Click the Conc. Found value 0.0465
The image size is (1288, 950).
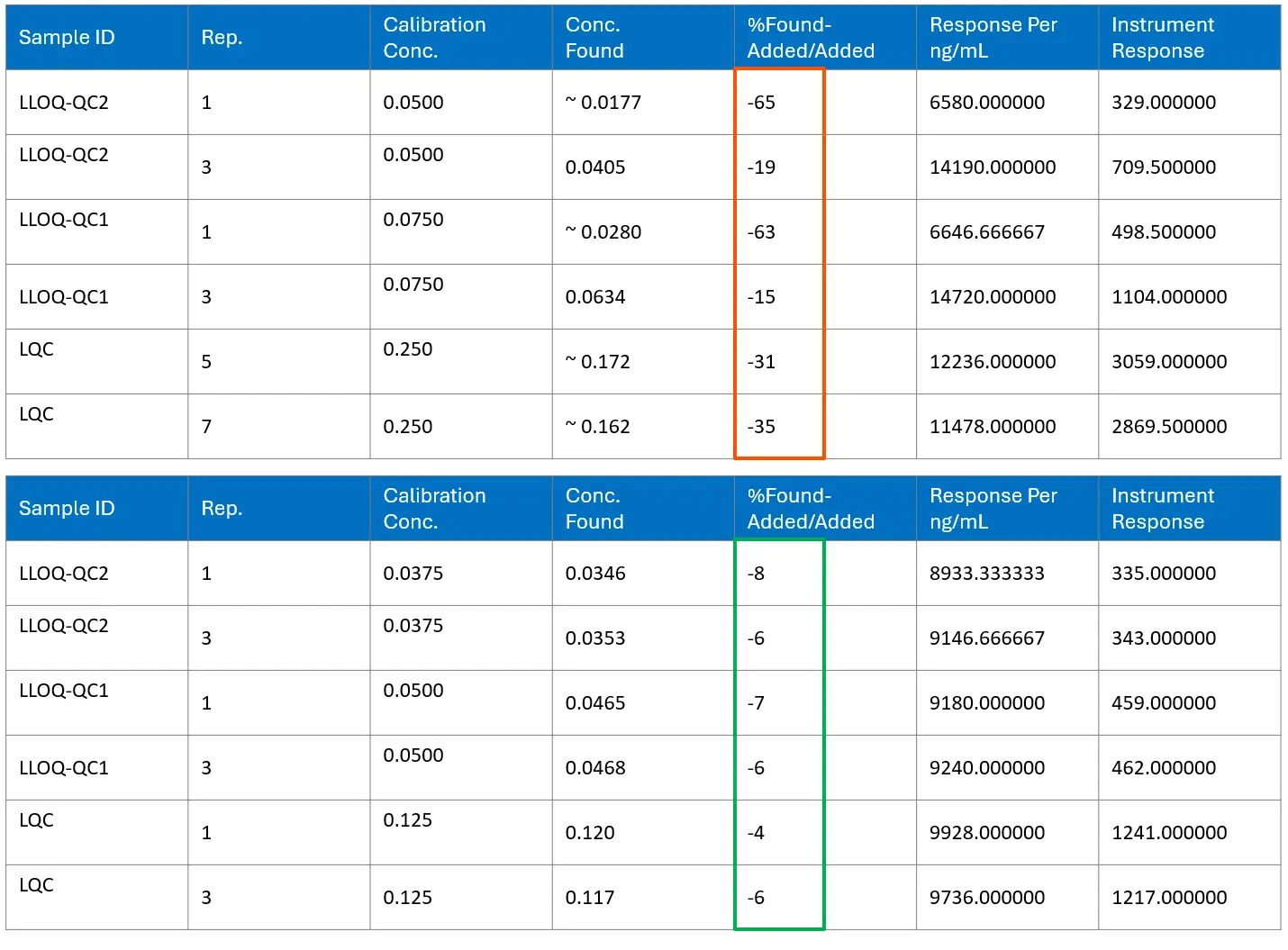click(595, 703)
